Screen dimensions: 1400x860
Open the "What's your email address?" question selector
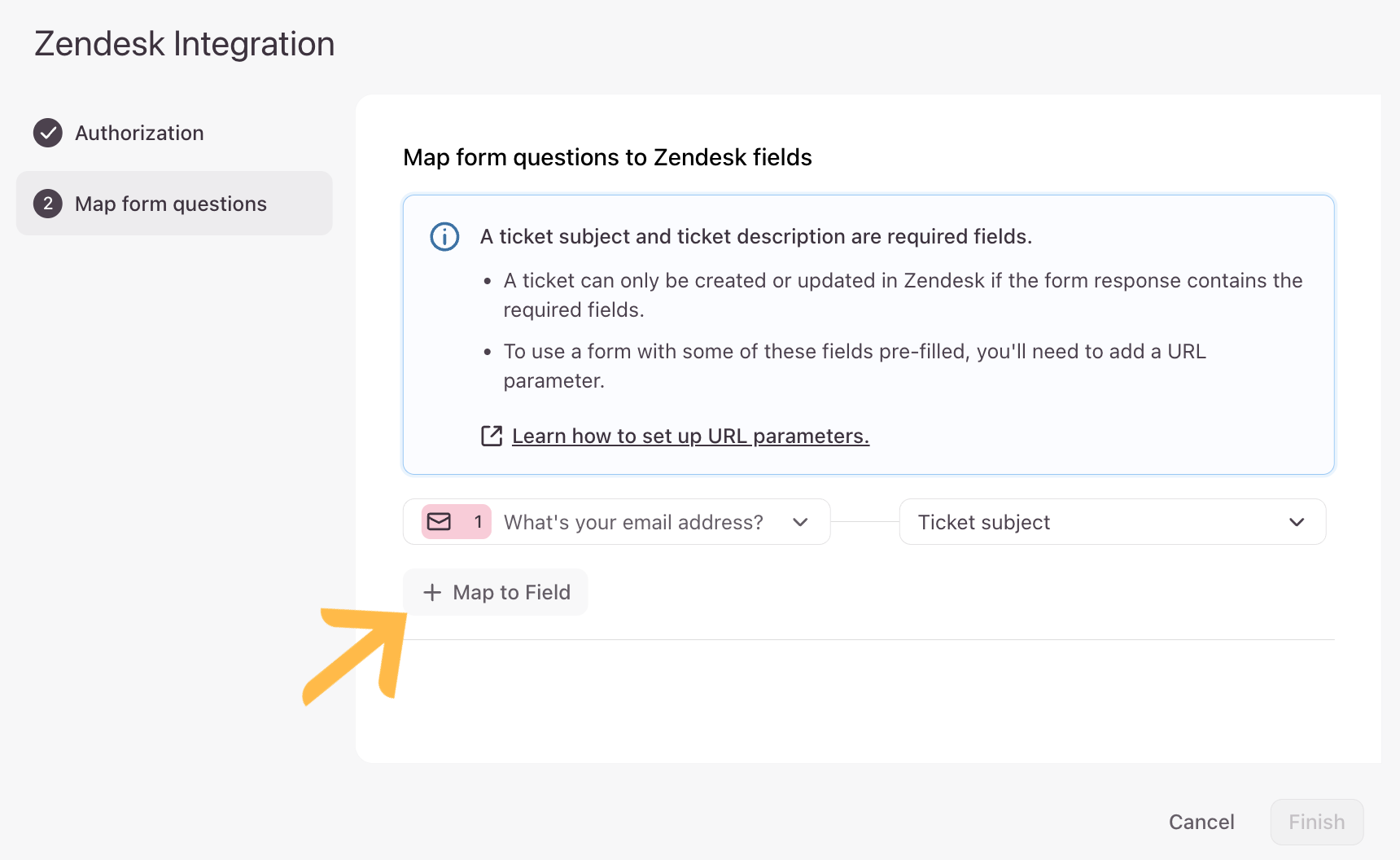pyautogui.click(x=632, y=522)
